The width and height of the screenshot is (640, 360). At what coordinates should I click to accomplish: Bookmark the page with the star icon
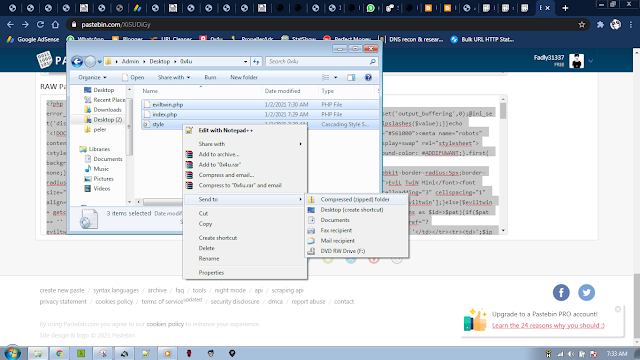[x=582, y=25]
